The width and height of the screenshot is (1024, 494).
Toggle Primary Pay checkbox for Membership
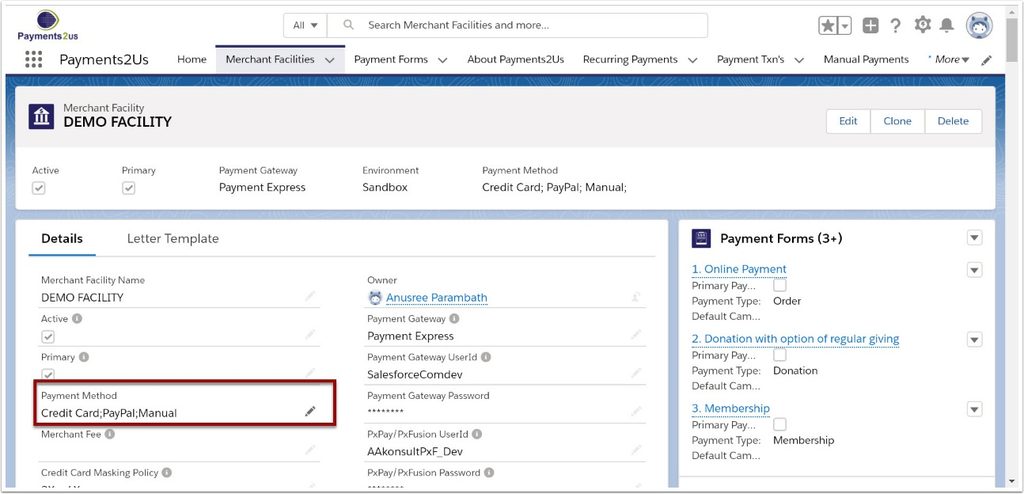[780, 425]
